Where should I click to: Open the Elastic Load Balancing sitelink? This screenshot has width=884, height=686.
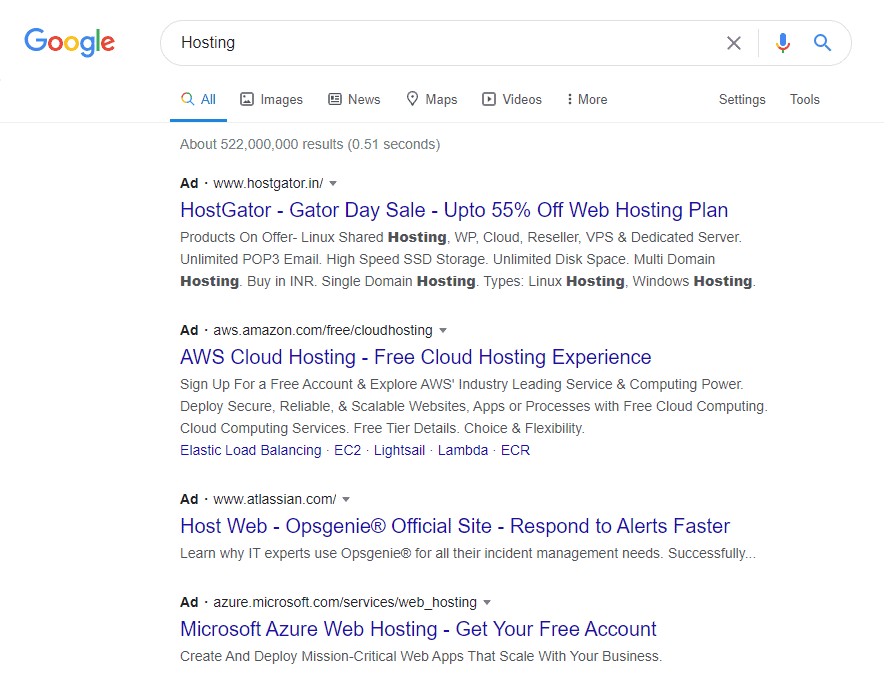tap(250, 450)
